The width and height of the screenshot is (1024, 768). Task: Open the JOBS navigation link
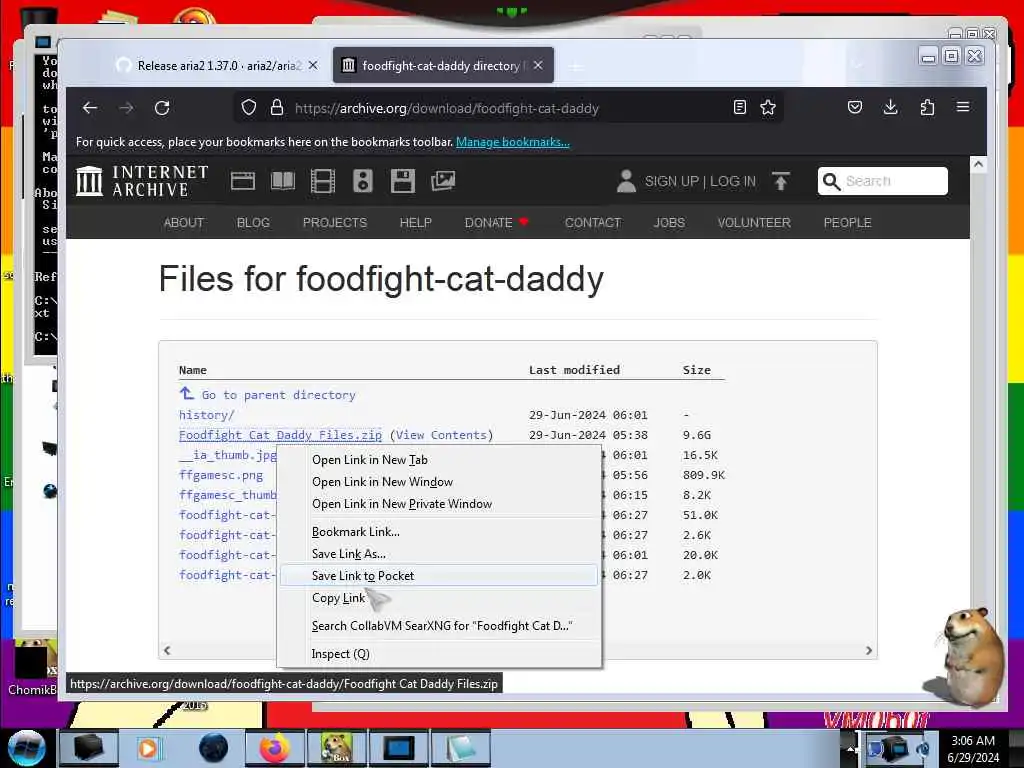[669, 223]
